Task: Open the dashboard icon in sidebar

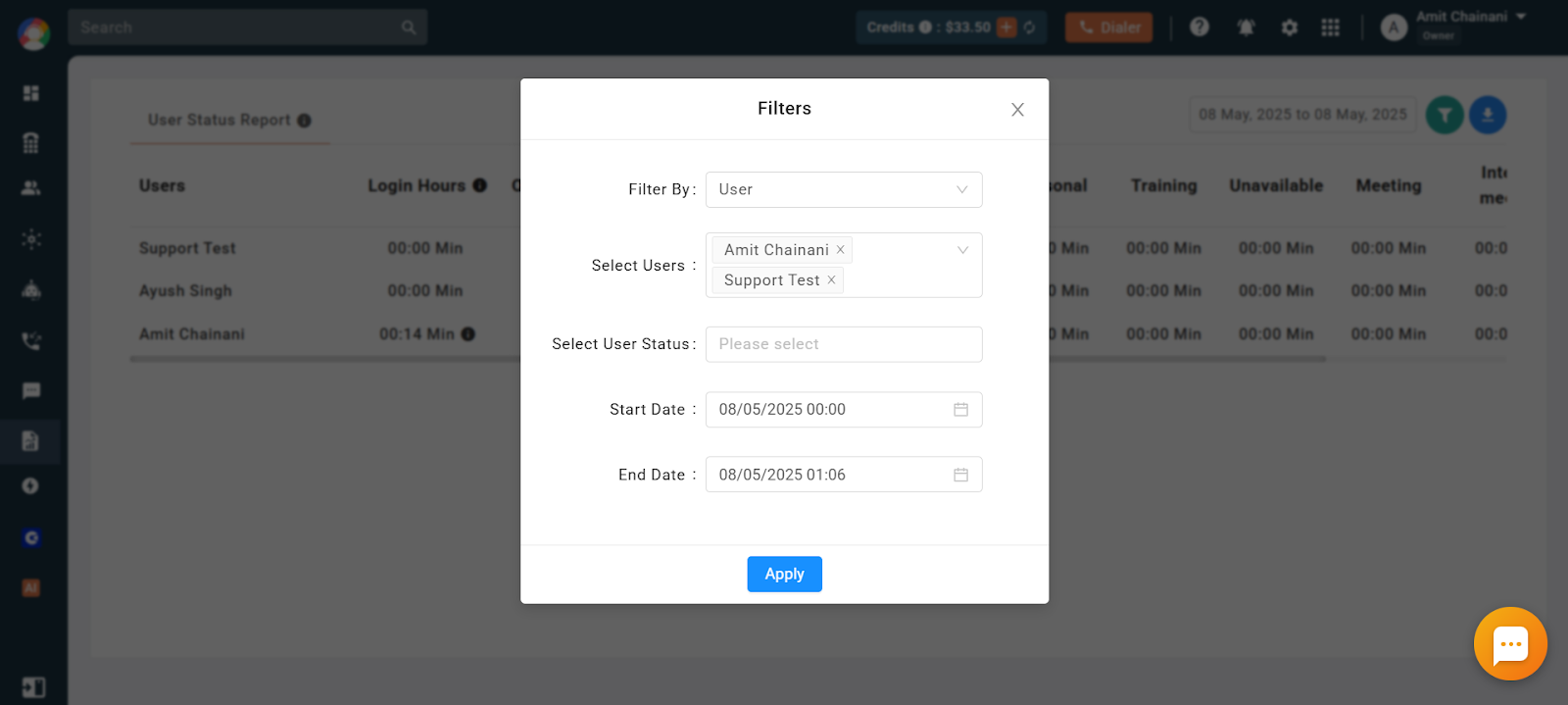Action: 31,93
